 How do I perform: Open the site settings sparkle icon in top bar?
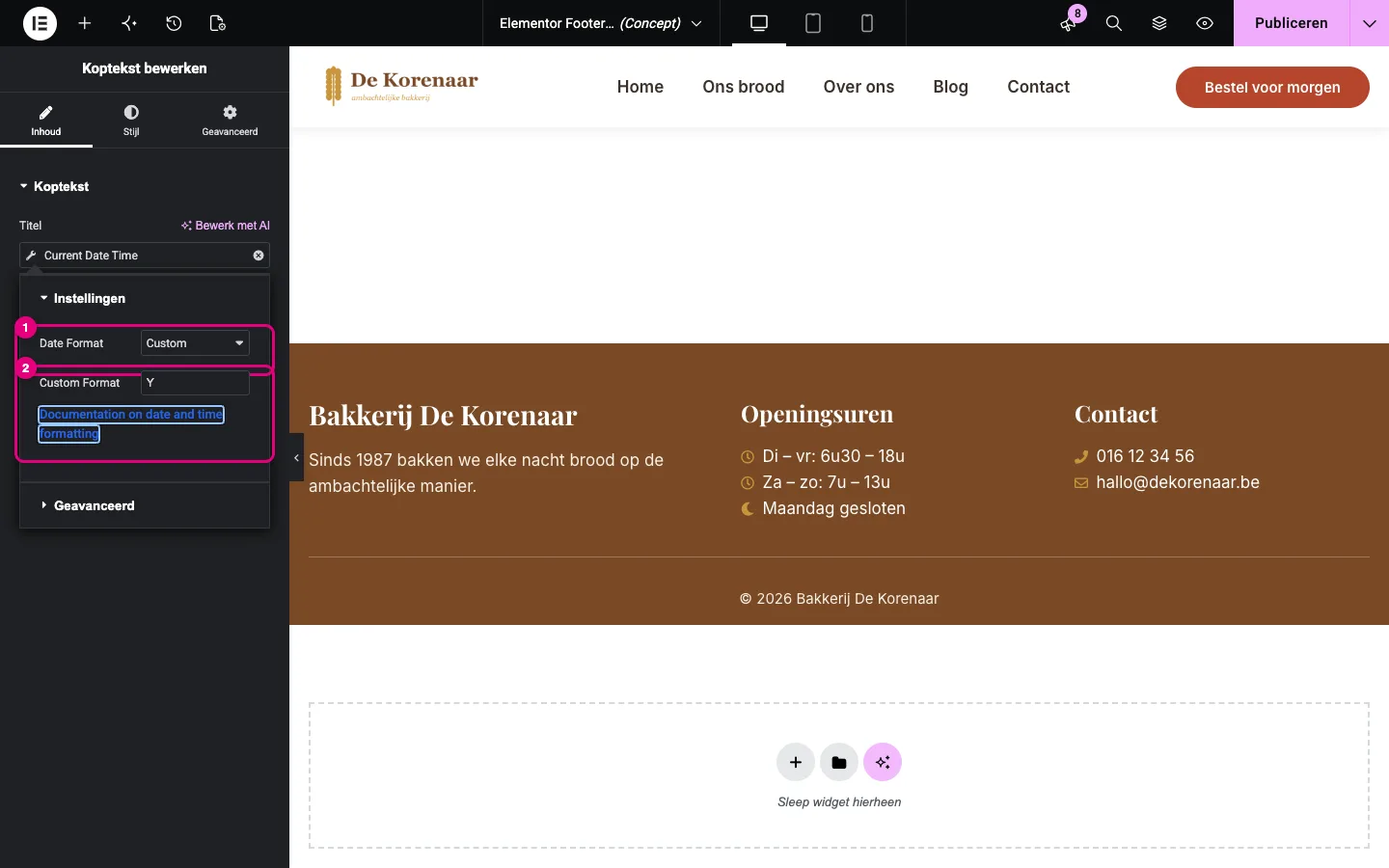pyautogui.click(x=129, y=23)
